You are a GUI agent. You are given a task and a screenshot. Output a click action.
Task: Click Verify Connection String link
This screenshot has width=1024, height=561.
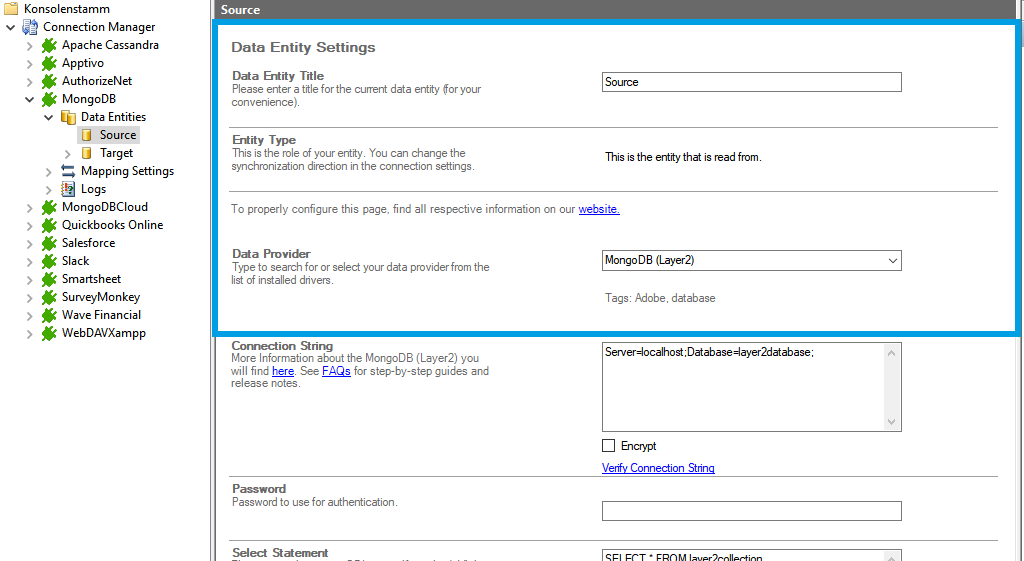(658, 468)
